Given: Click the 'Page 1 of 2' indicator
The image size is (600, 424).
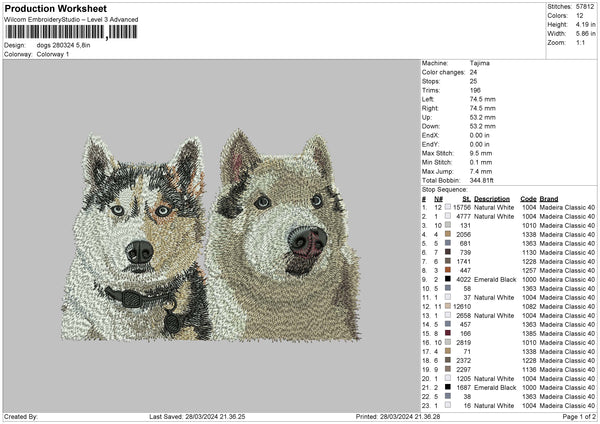Looking at the screenshot, I should 579,417.
